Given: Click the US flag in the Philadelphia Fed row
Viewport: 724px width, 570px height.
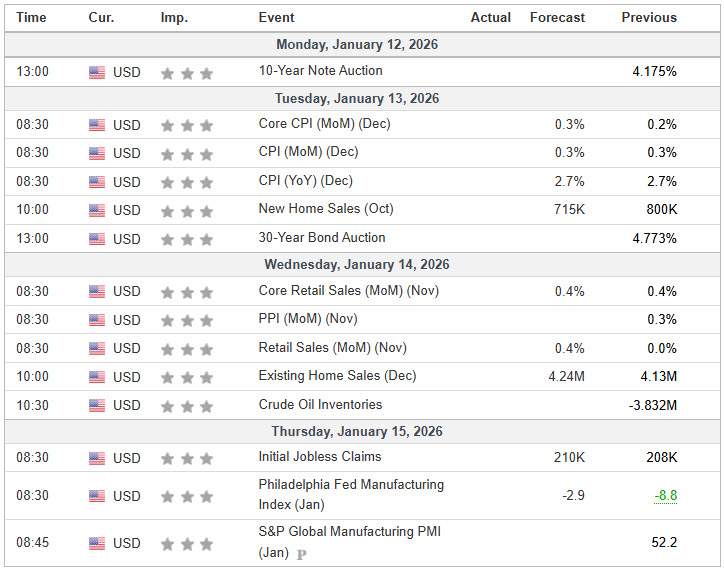Looking at the screenshot, I should point(97,496).
